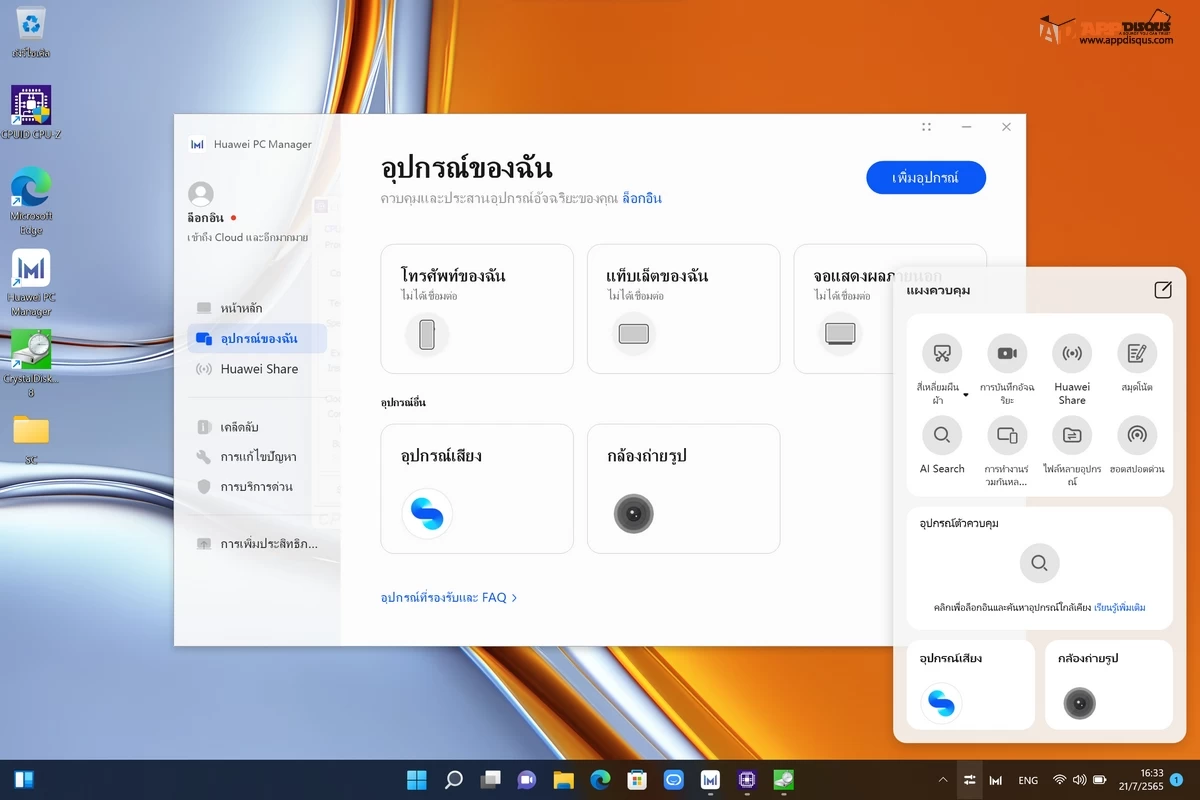Open the notepad (สมุดโน้ต) icon in control panel
The image size is (1200, 800).
1137,353
